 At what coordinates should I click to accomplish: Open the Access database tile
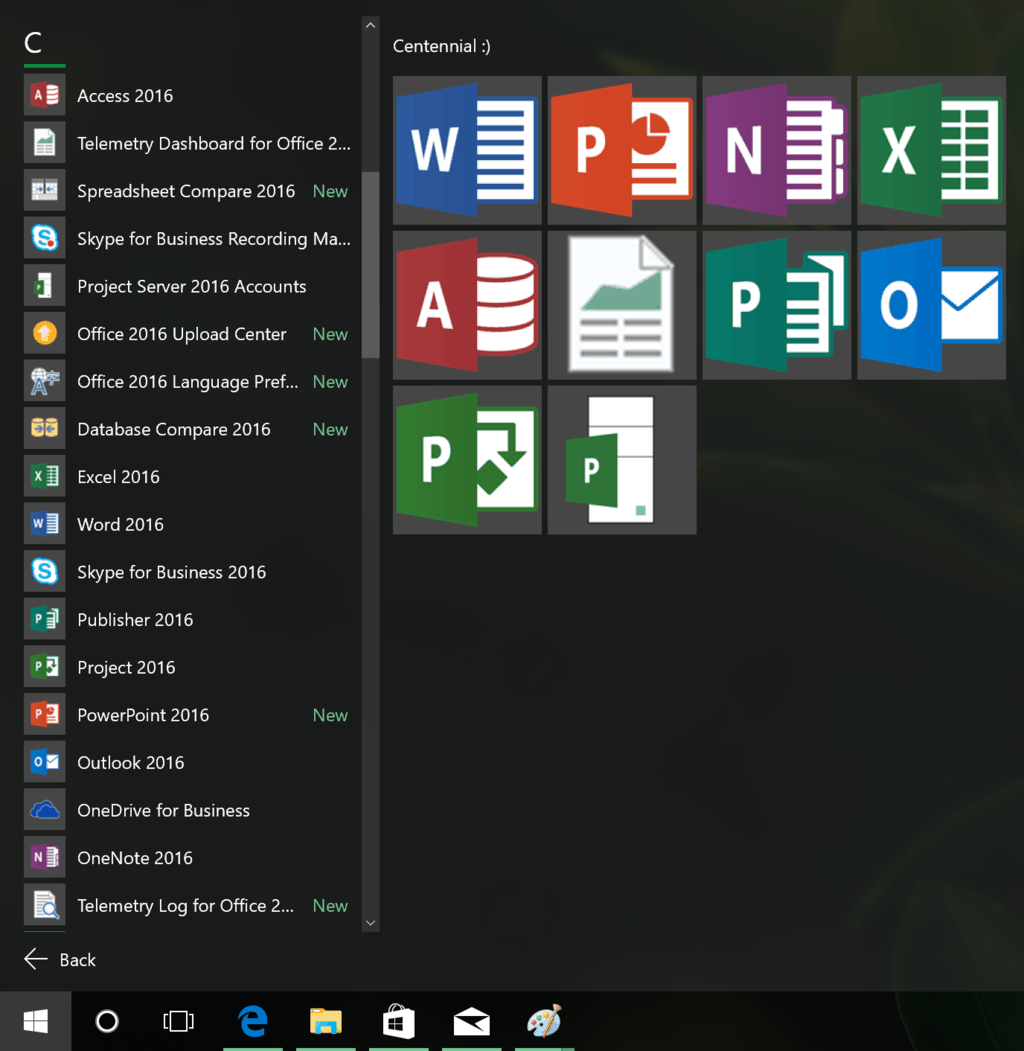467,305
